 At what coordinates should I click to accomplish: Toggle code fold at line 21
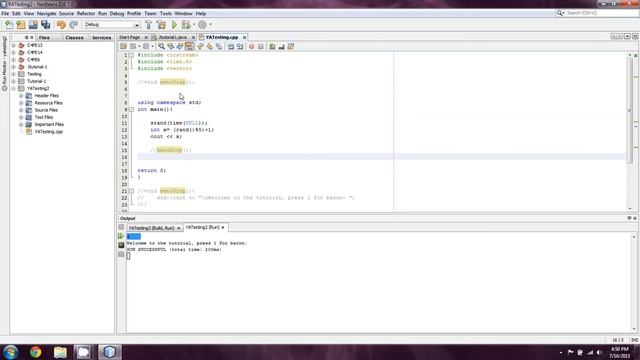coord(131,191)
